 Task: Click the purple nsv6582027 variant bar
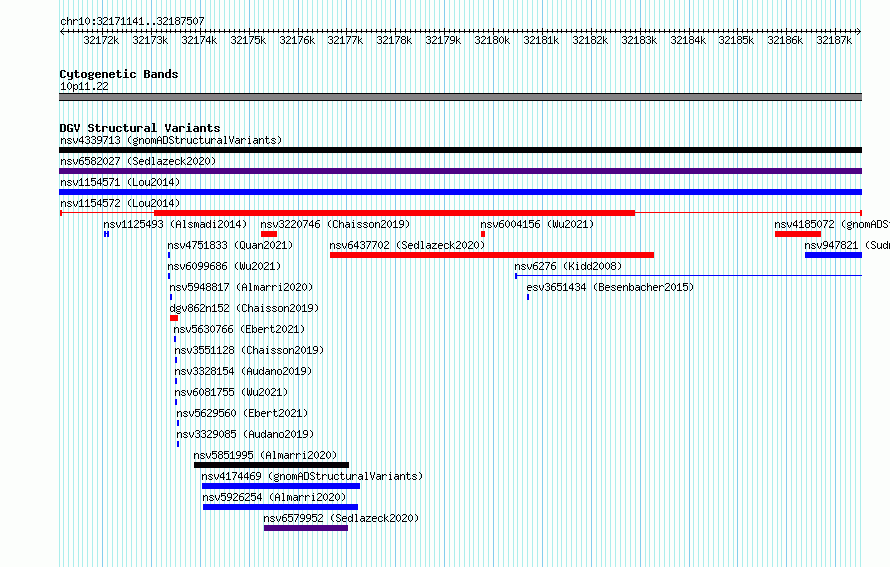pos(460,171)
